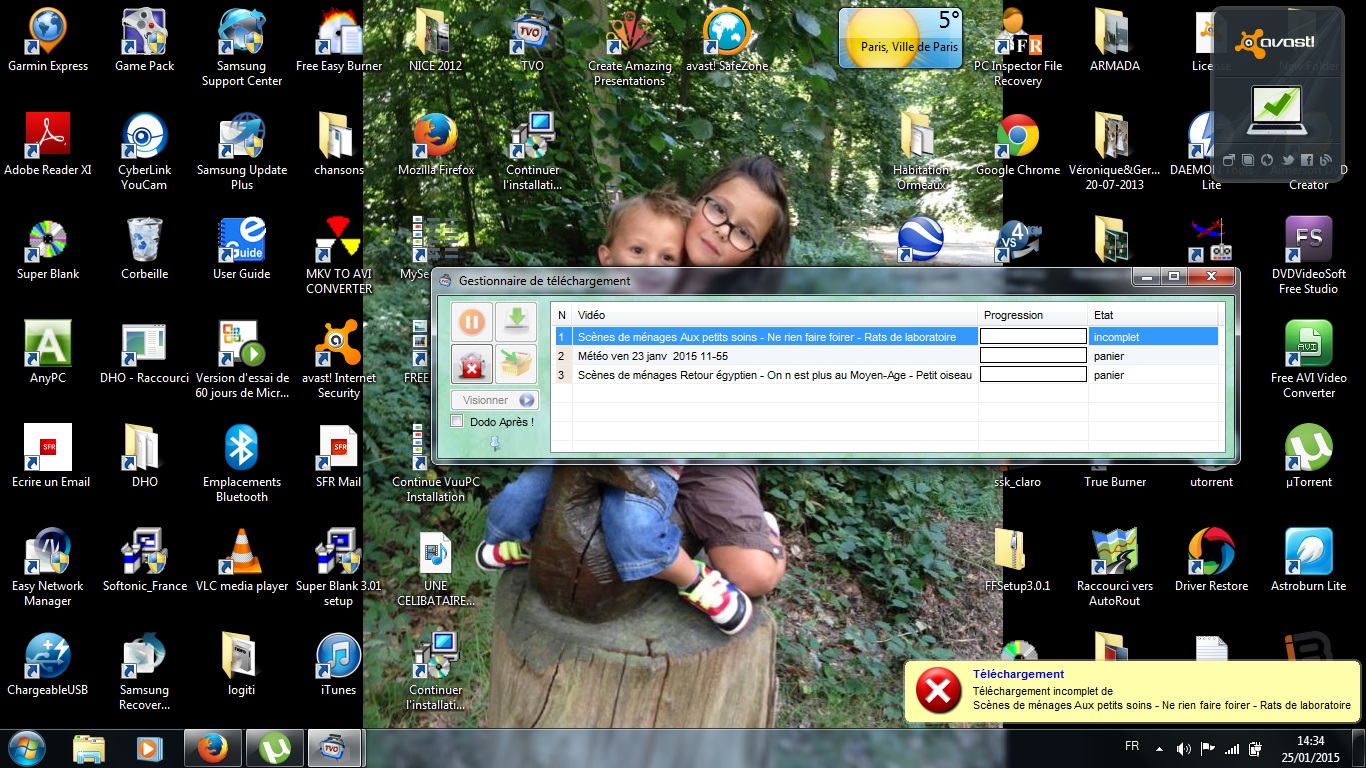Enable the Dodo Après checkbox
Viewport: 1366px width, 768px height.
click(458, 422)
